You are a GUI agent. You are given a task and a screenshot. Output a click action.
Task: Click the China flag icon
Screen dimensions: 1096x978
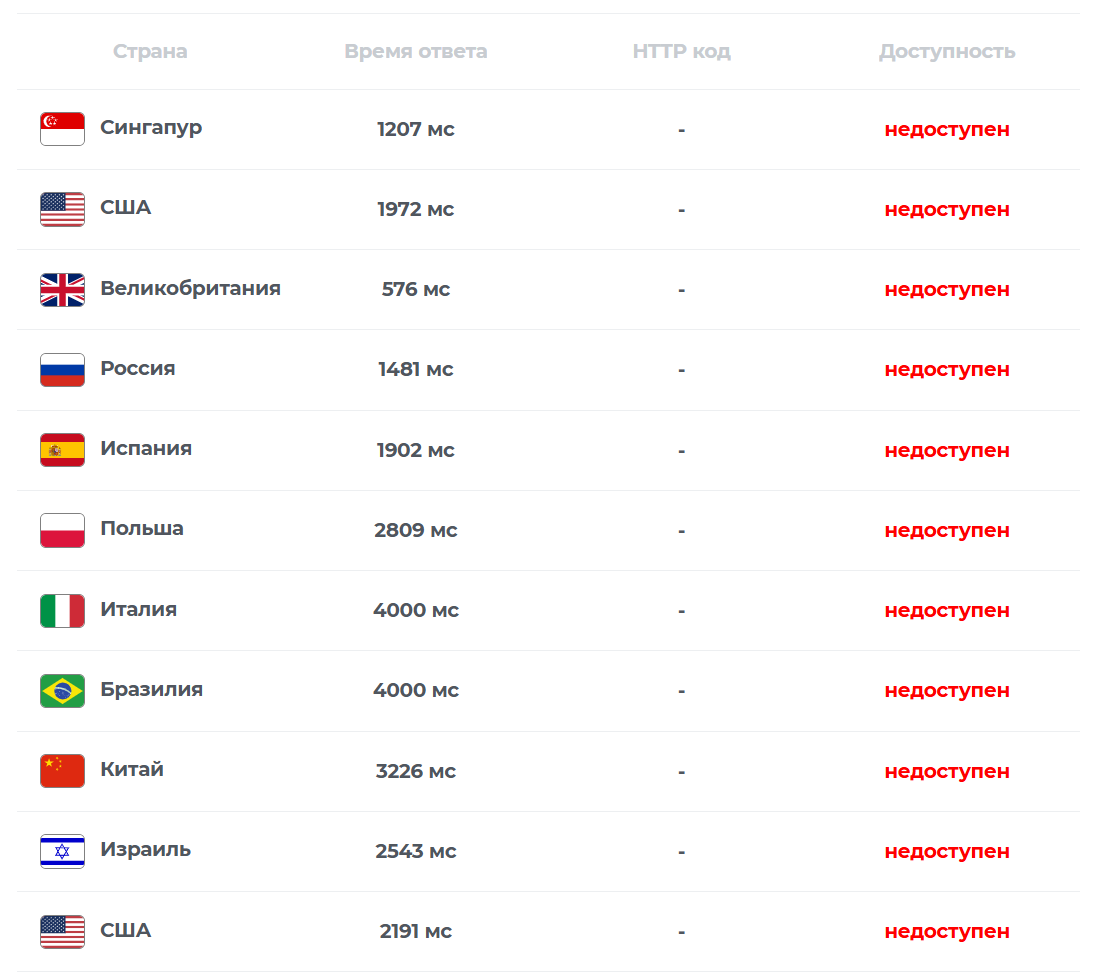[62, 770]
